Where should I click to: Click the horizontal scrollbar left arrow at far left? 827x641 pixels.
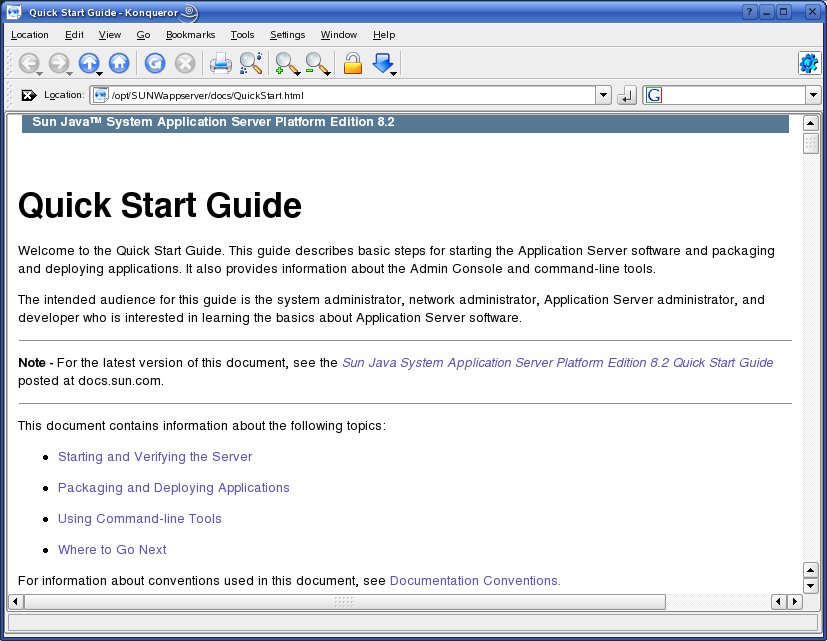(x=15, y=601)
